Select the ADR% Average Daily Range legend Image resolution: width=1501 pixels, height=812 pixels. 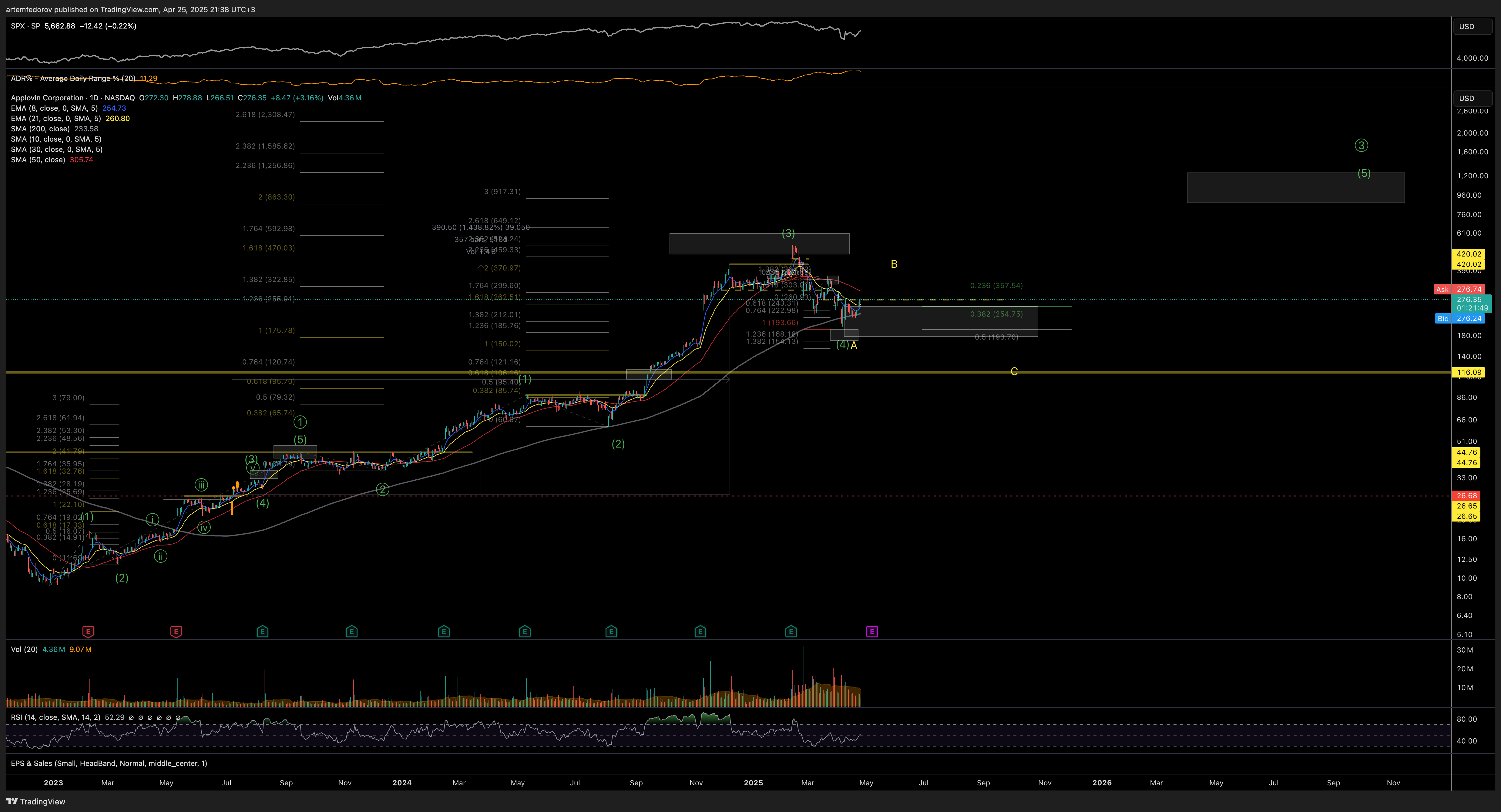click(73, 79)
